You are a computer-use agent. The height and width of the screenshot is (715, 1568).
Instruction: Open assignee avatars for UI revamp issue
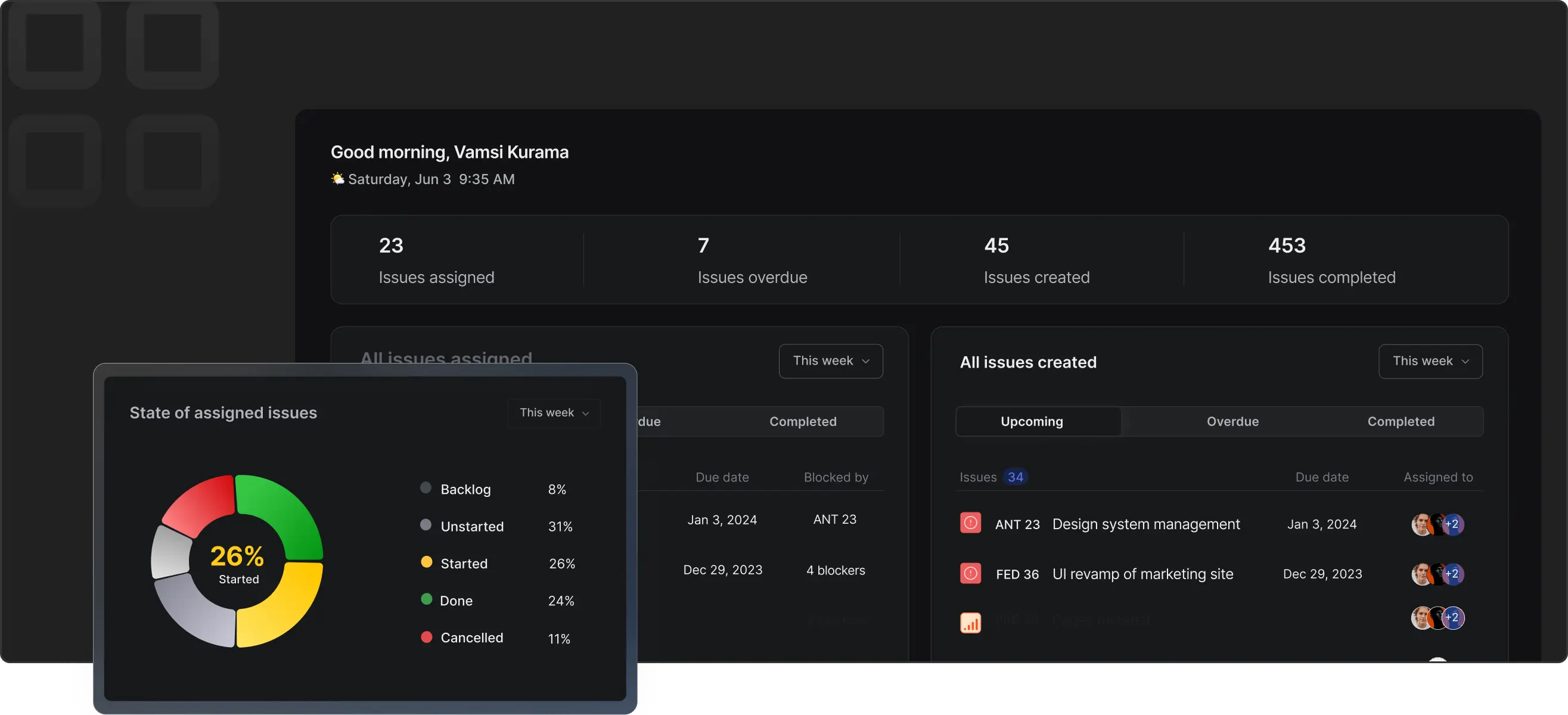pyautogui.click(x=1437, y=574)
